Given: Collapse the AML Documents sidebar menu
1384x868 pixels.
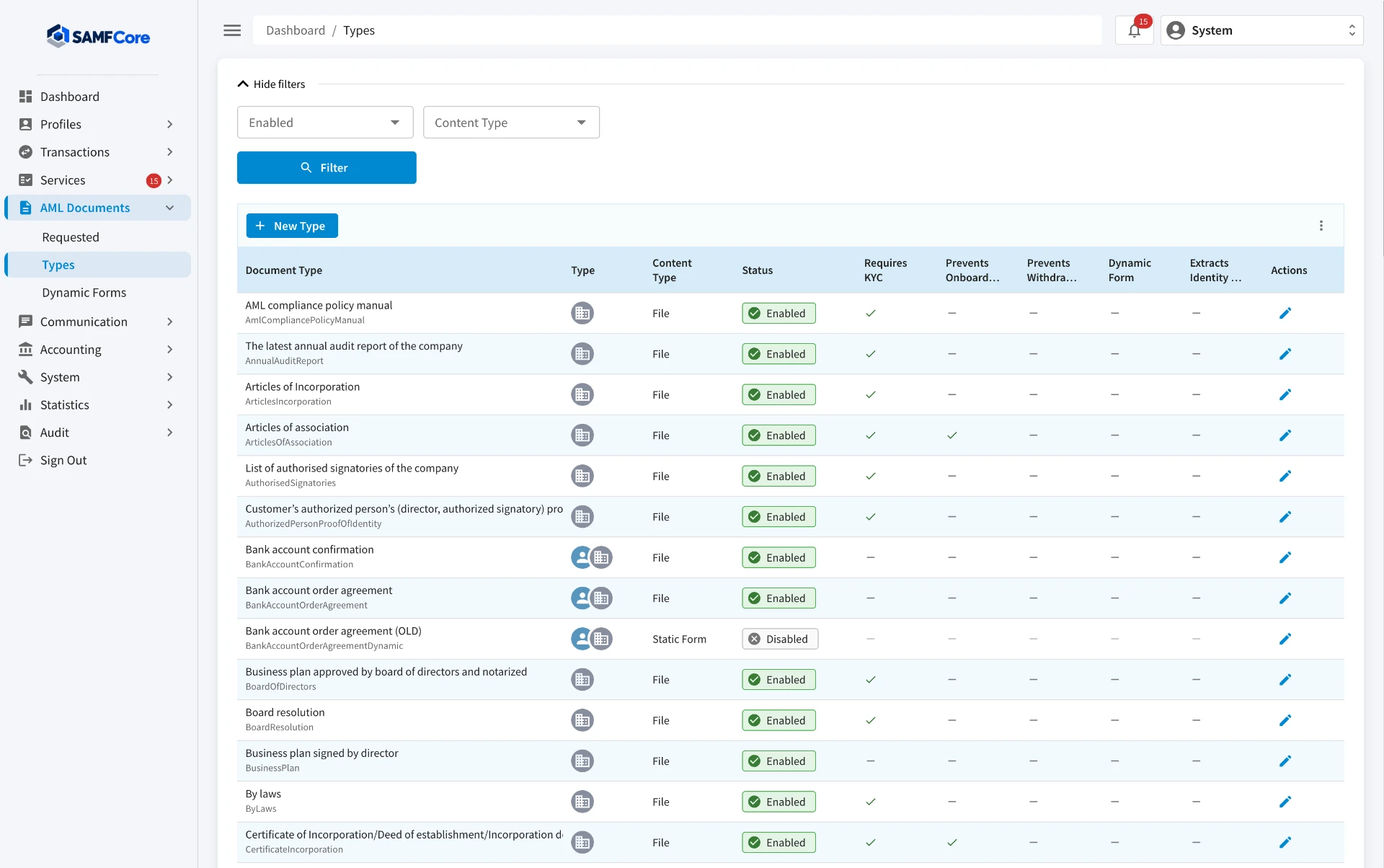Looking at the screenshot, I should 98,208.
